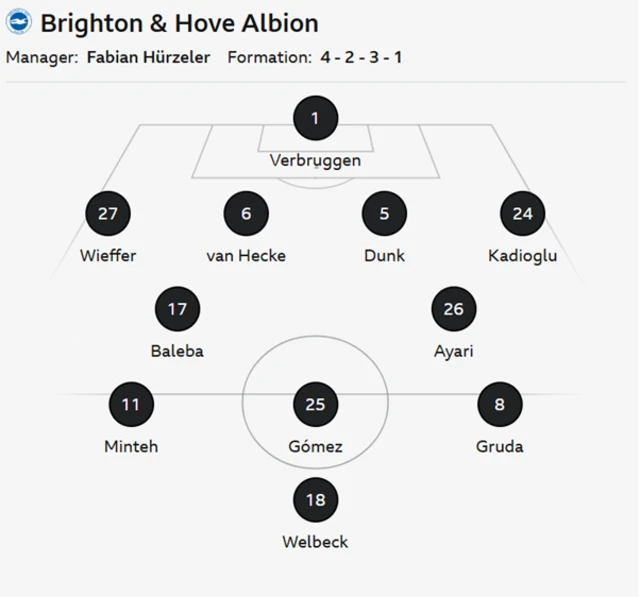This screenshot has width=640, height=597.
Task: Select Ayari's number 26 shirt circle
Action: coord(453,309)
